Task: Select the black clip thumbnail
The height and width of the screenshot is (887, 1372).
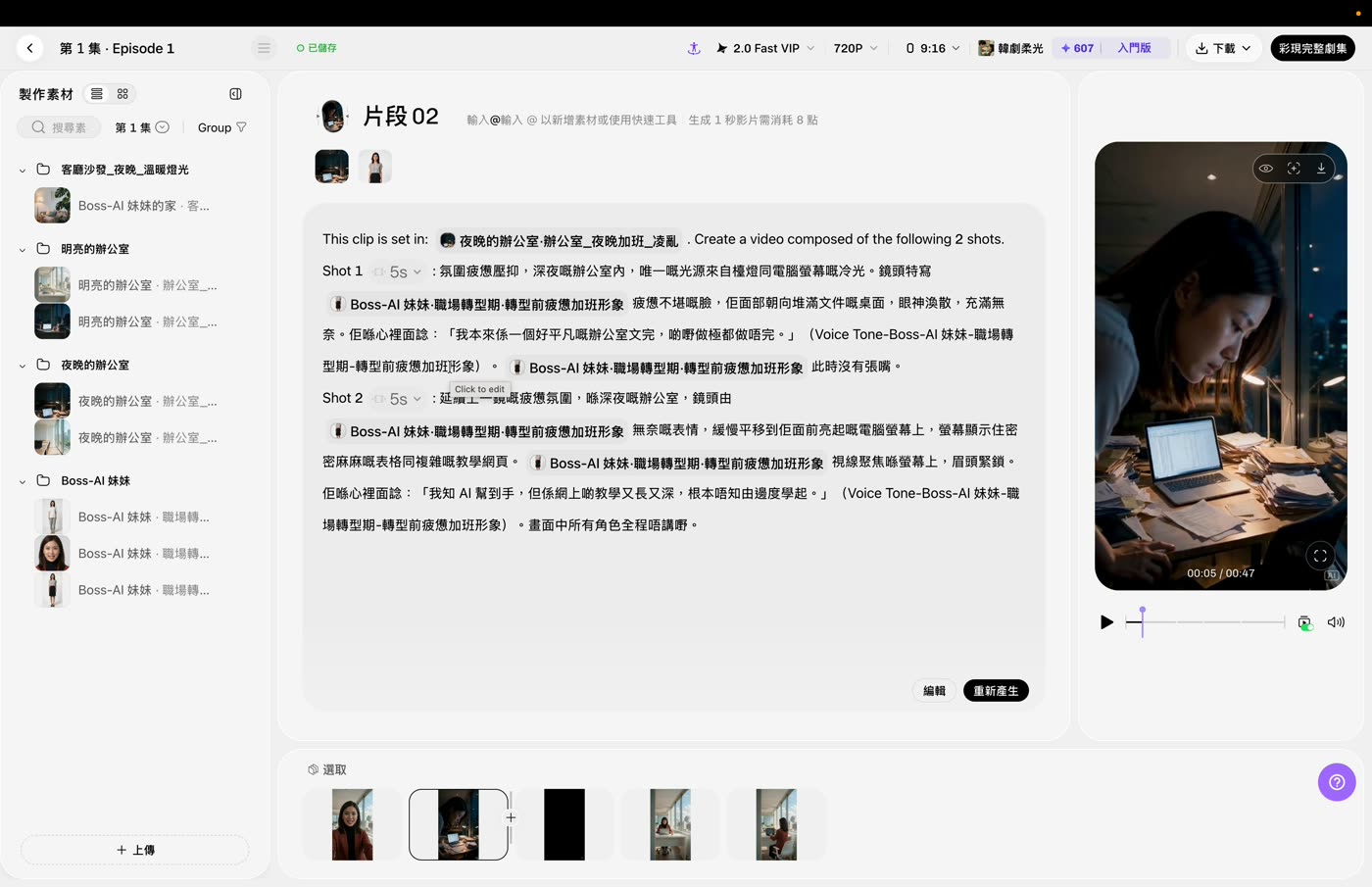Action: (564, 824)
